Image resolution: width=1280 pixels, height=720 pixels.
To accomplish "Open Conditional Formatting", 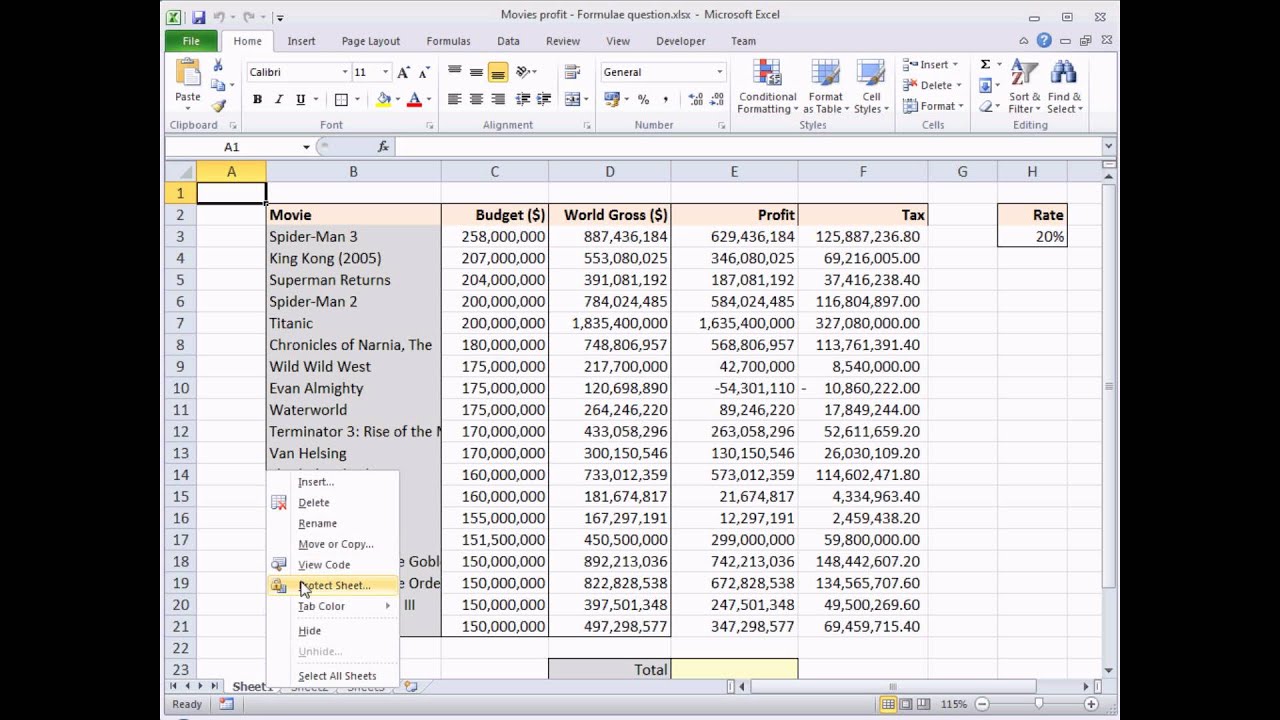I will click(767, 87).
